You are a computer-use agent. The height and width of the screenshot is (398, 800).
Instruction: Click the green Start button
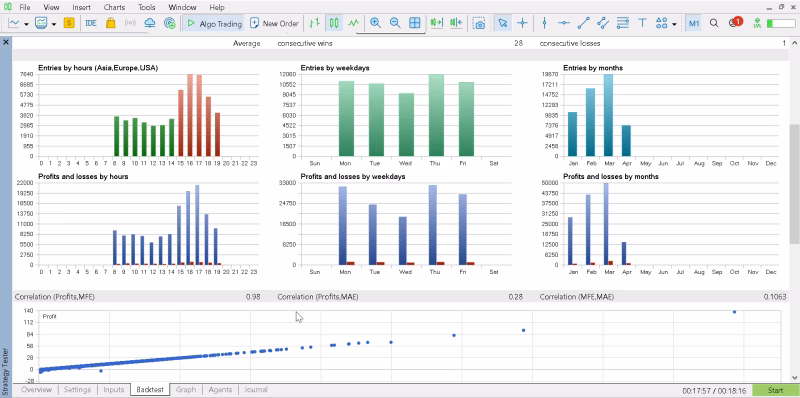(x=776, y=391)
